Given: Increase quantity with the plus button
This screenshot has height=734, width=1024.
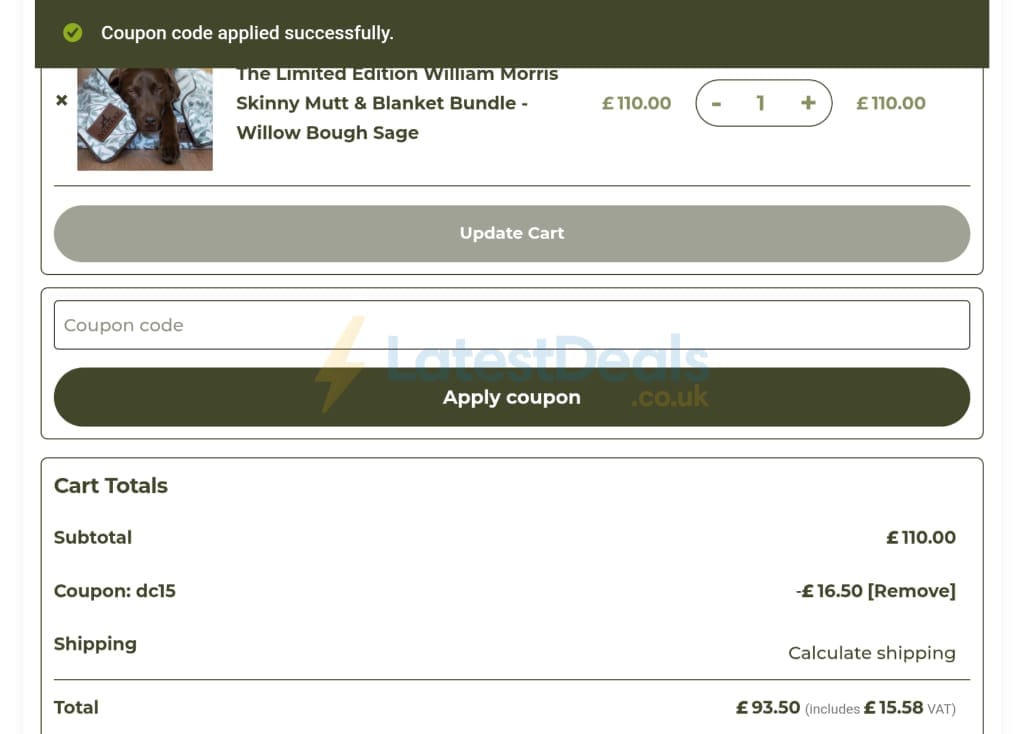Looking at the screenshot, I should [808, 103].
